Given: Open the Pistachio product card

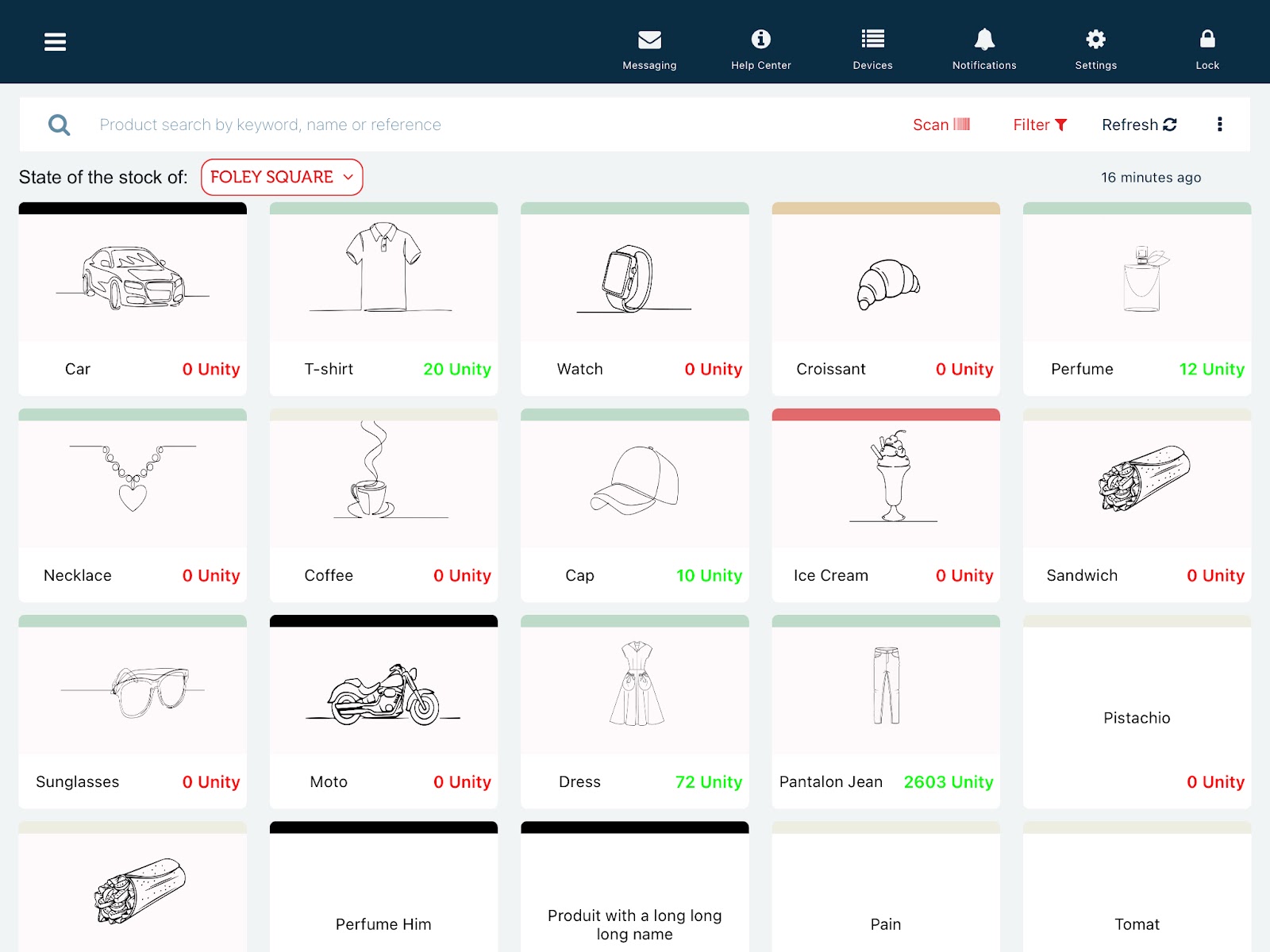Looking at the screenshot, I should (1137, 712).
